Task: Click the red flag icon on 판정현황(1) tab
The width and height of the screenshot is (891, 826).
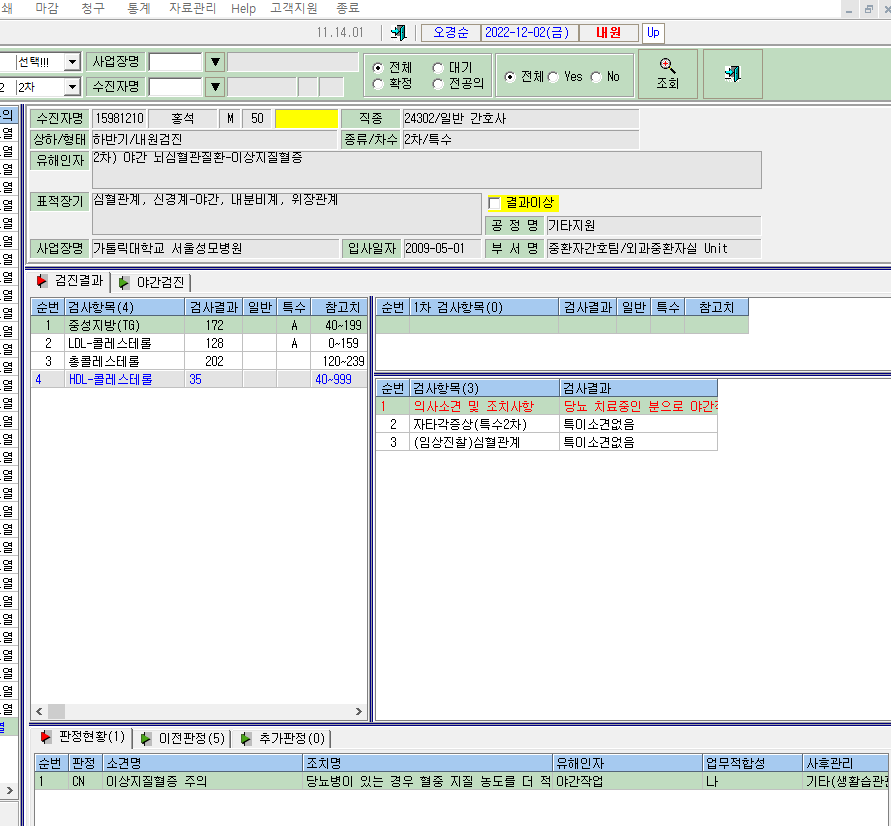Action: (45, 737)
